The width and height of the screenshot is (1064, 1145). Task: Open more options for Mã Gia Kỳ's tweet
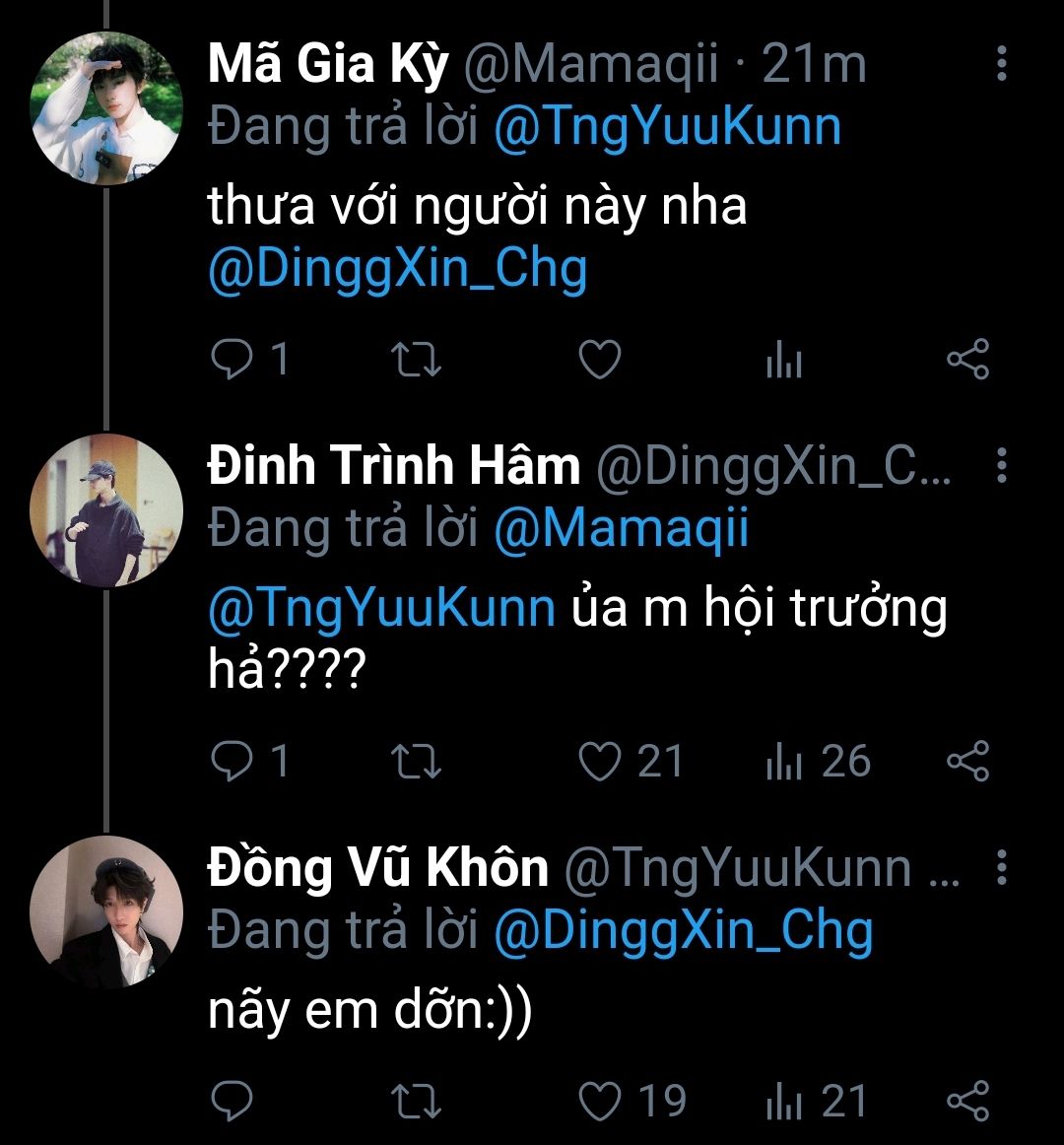pyautogui.click(x=1002, y=63)
